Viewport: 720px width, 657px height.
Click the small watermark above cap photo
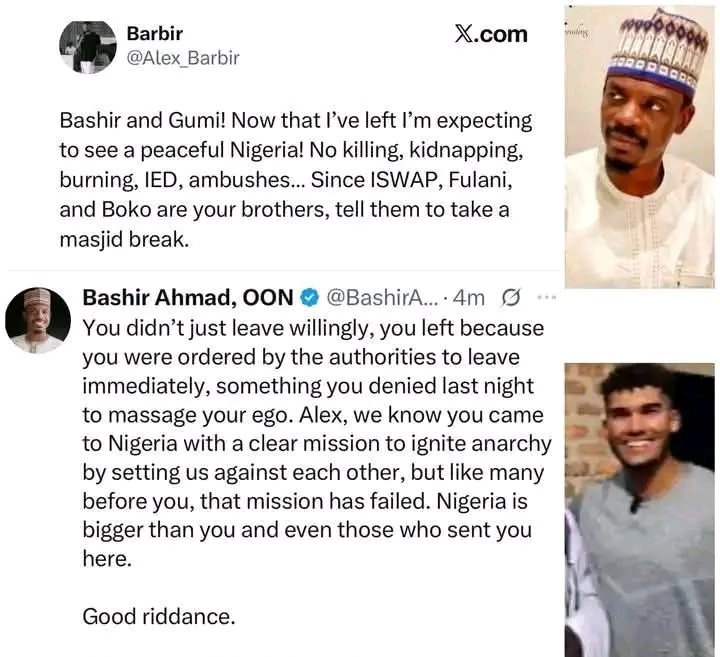click(578, 33)
